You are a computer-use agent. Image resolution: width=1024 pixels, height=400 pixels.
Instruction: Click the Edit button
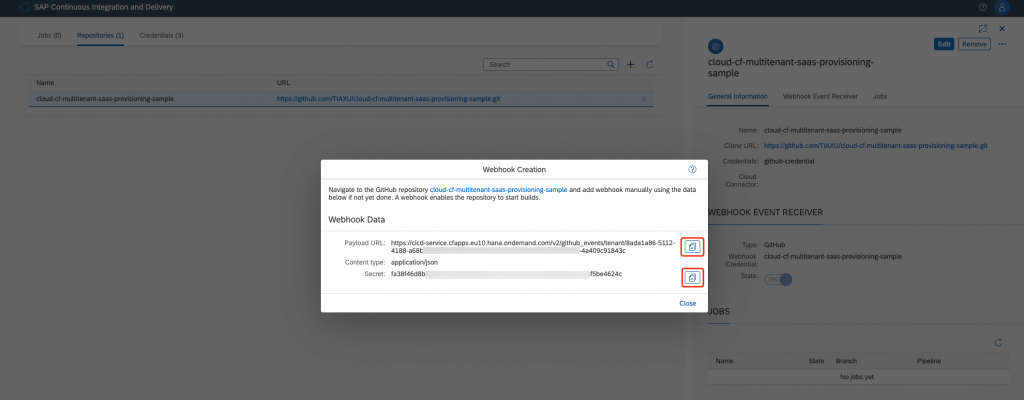pos(944,44)
